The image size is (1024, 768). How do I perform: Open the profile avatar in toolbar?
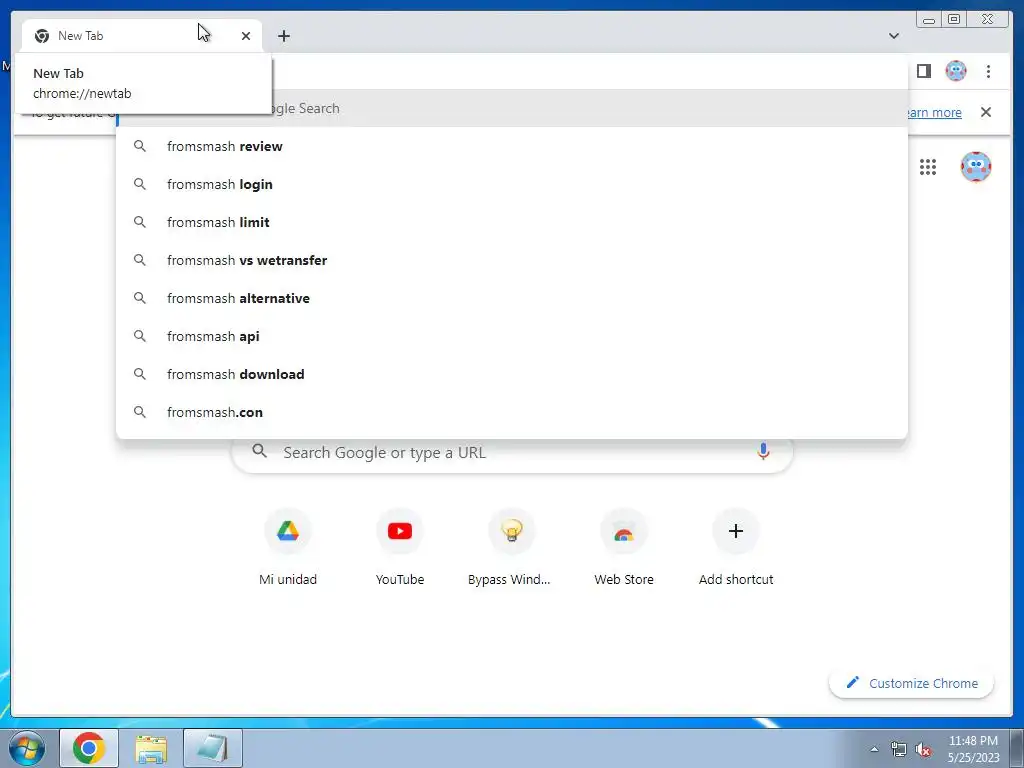(956, 71)
